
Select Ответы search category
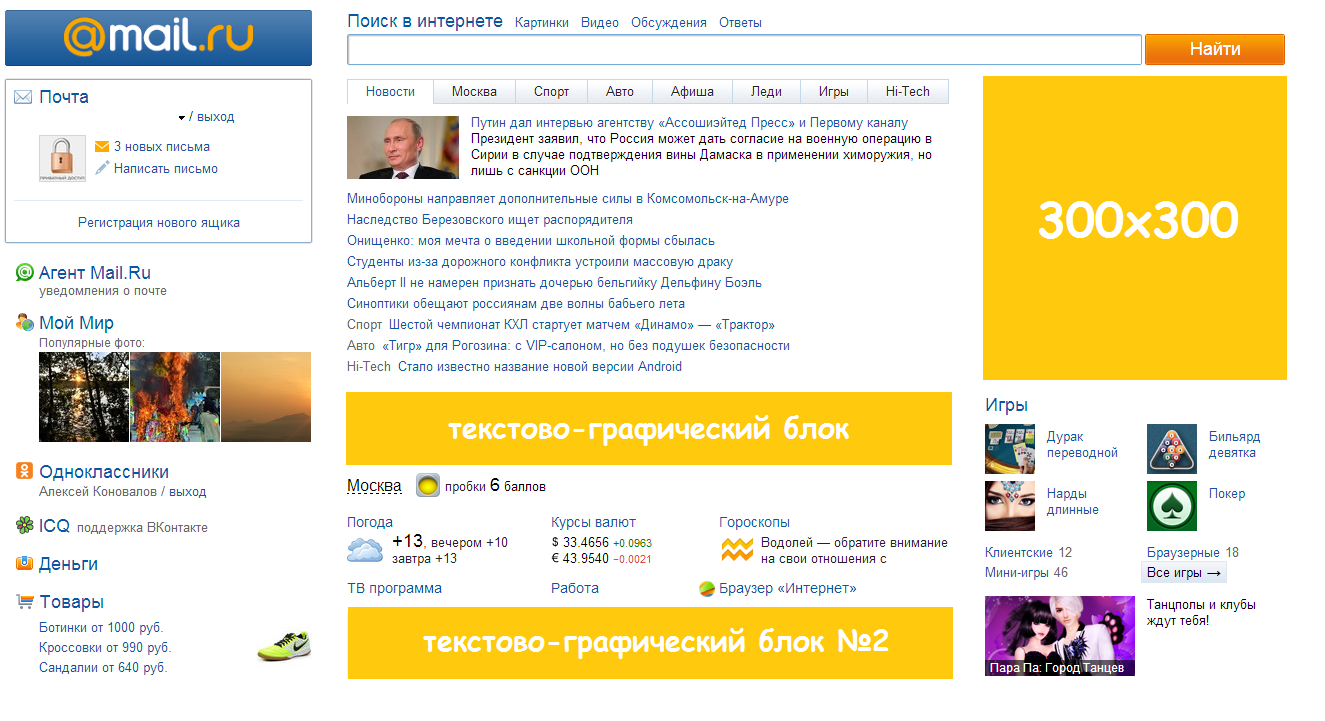click(x=740, y=22)
